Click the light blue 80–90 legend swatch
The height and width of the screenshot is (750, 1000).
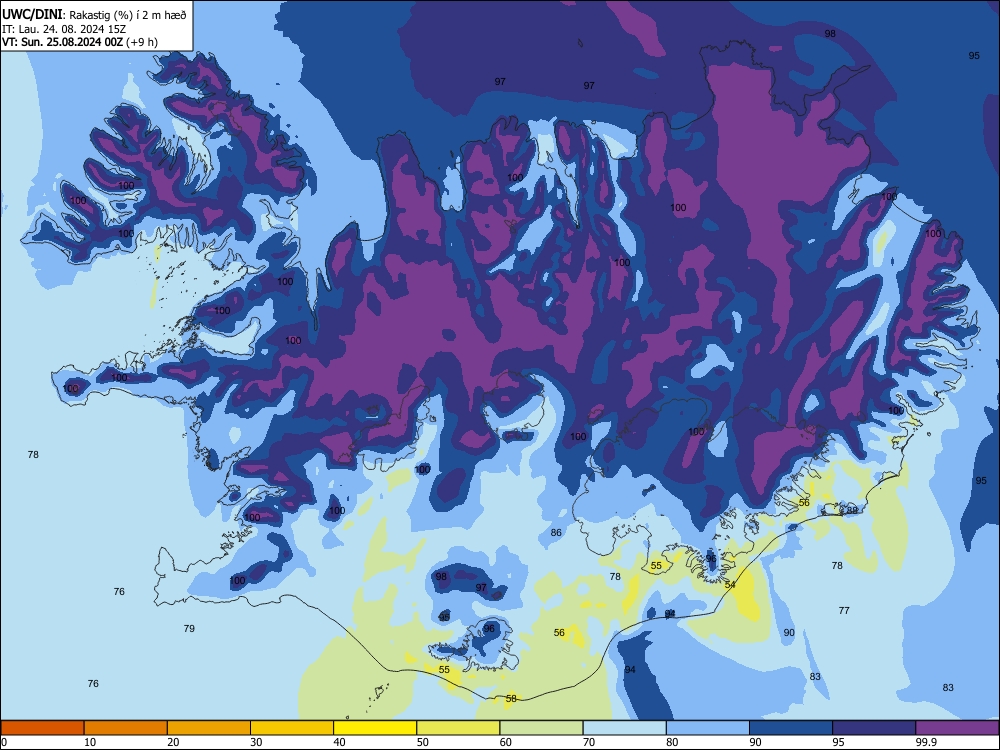pyautogui.click(x=708, y=728)
